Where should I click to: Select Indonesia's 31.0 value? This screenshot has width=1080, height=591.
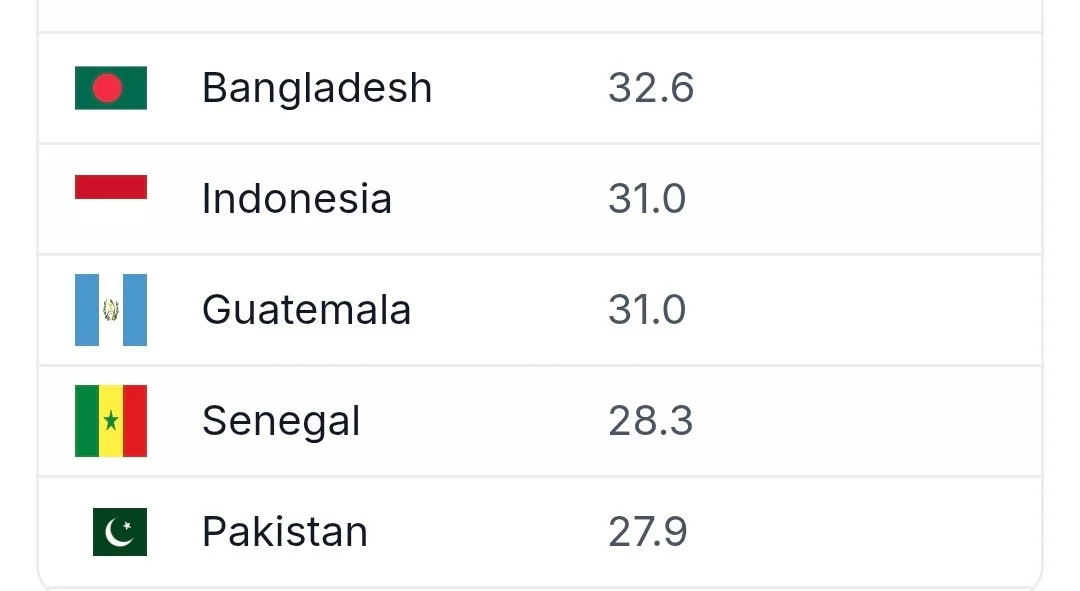(x=646, y=199)
